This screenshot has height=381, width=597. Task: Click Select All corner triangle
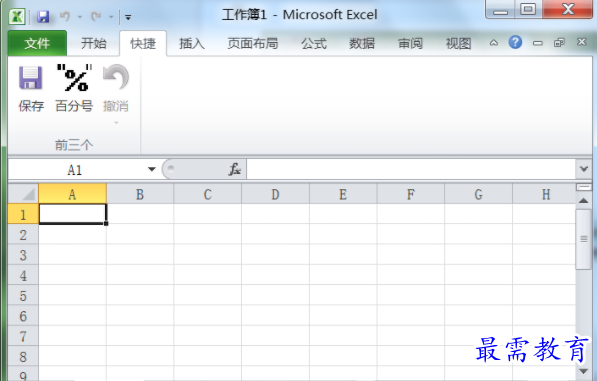[23, 194]
